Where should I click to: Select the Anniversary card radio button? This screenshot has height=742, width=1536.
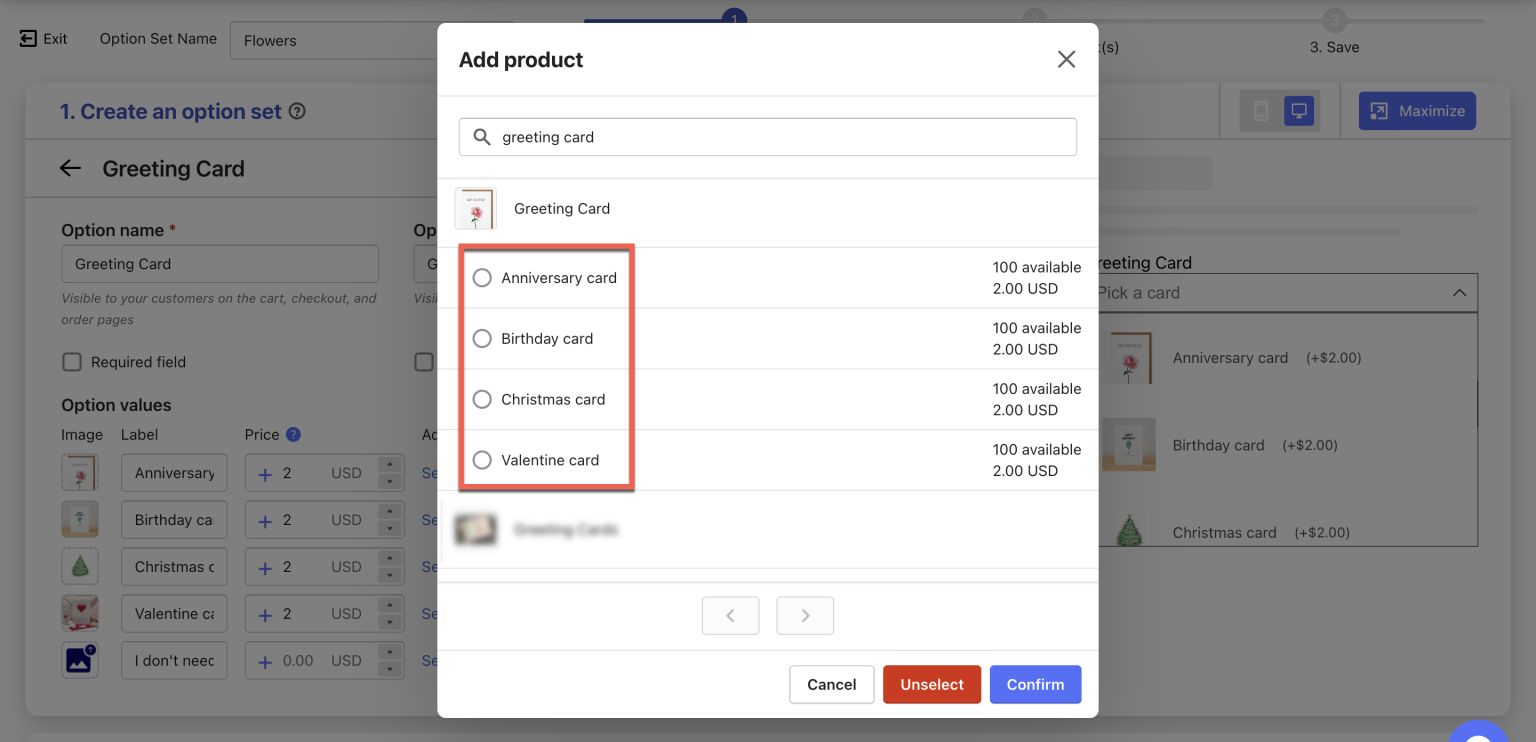click(x=482, y=278)
